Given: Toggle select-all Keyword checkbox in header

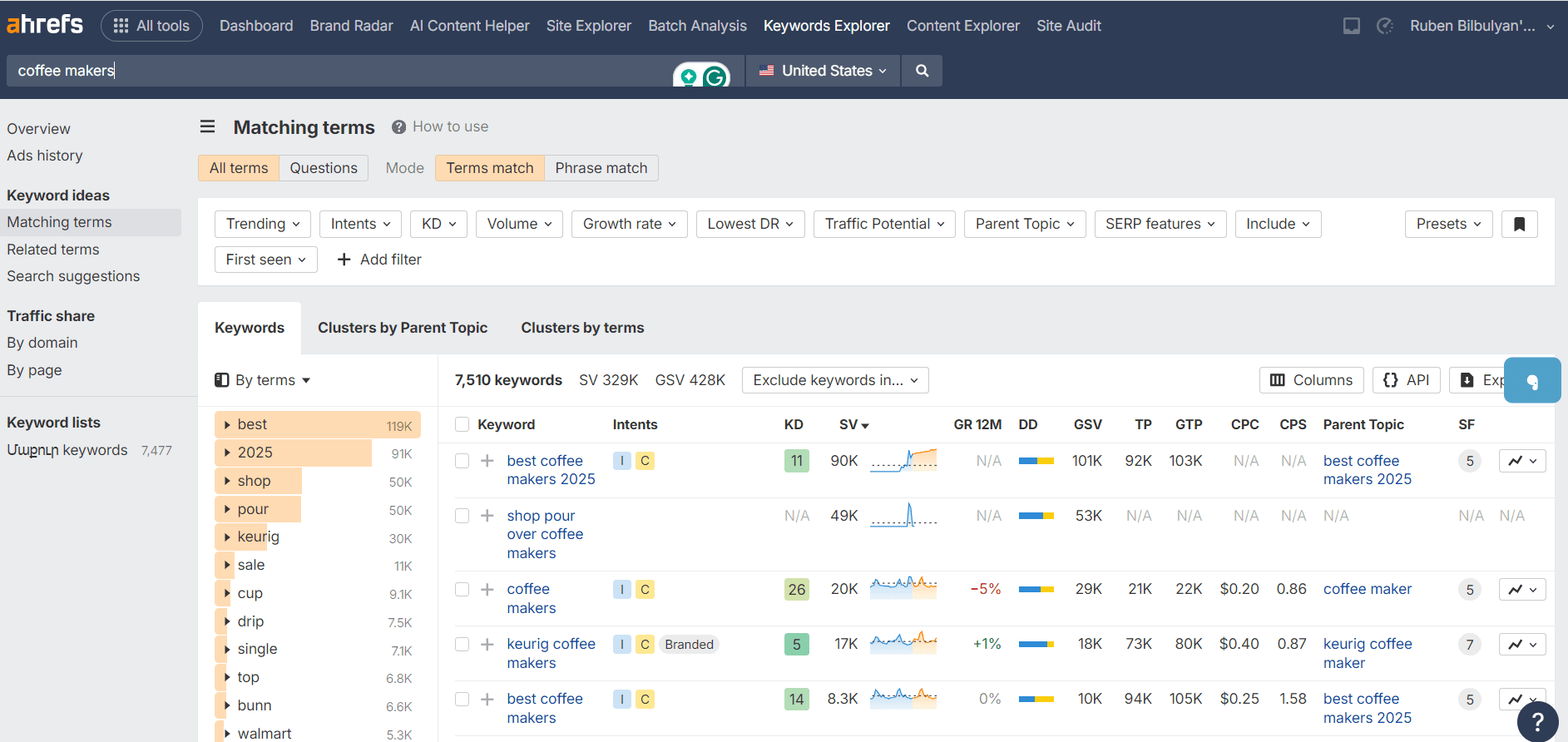Looking at the screenshot, I should point(462,424).
